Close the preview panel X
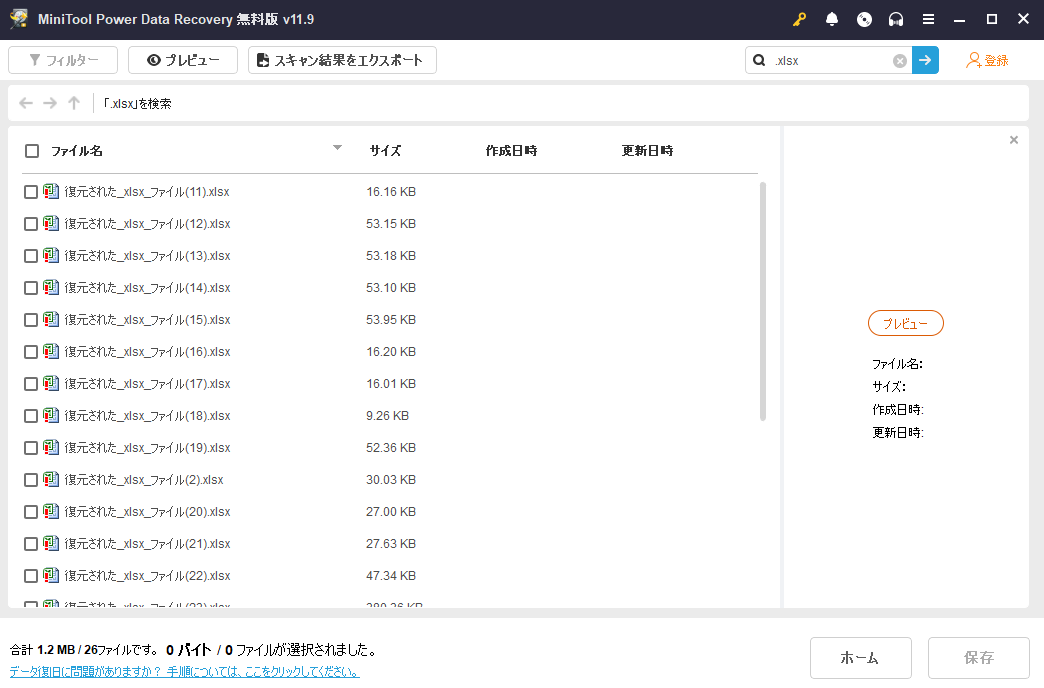 pyautogui.click(x=1013, y=140)
